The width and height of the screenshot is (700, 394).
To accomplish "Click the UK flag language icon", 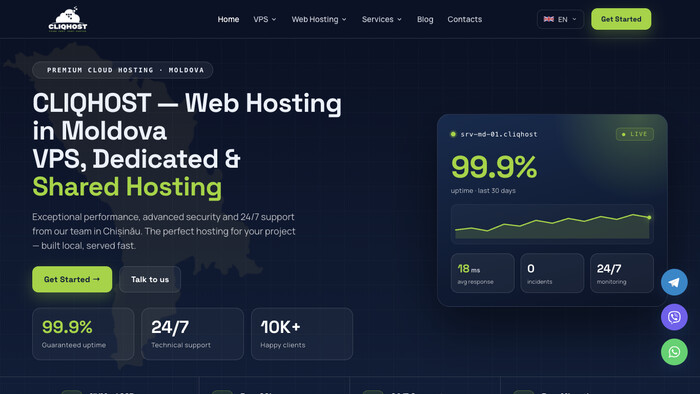I will [549, 19].
